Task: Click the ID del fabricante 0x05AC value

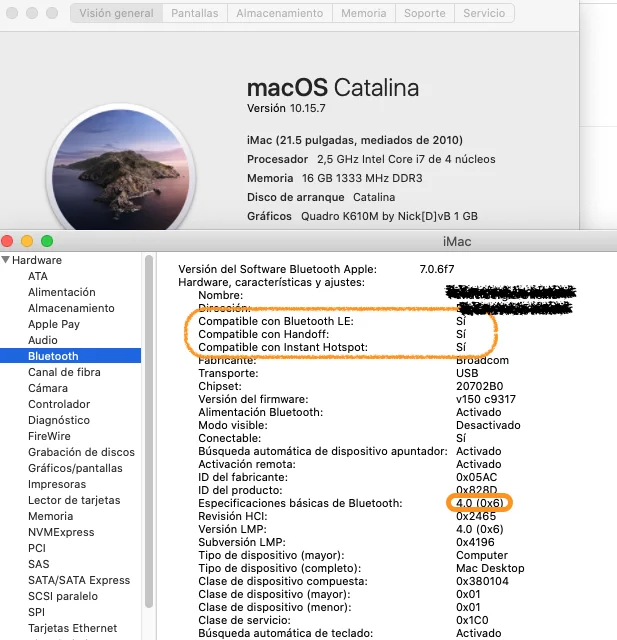Action: (x=476, y=477)
